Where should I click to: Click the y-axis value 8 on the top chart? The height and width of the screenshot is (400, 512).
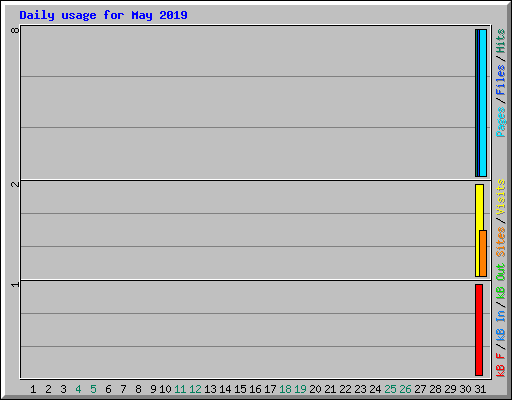[x=15, y=30]
